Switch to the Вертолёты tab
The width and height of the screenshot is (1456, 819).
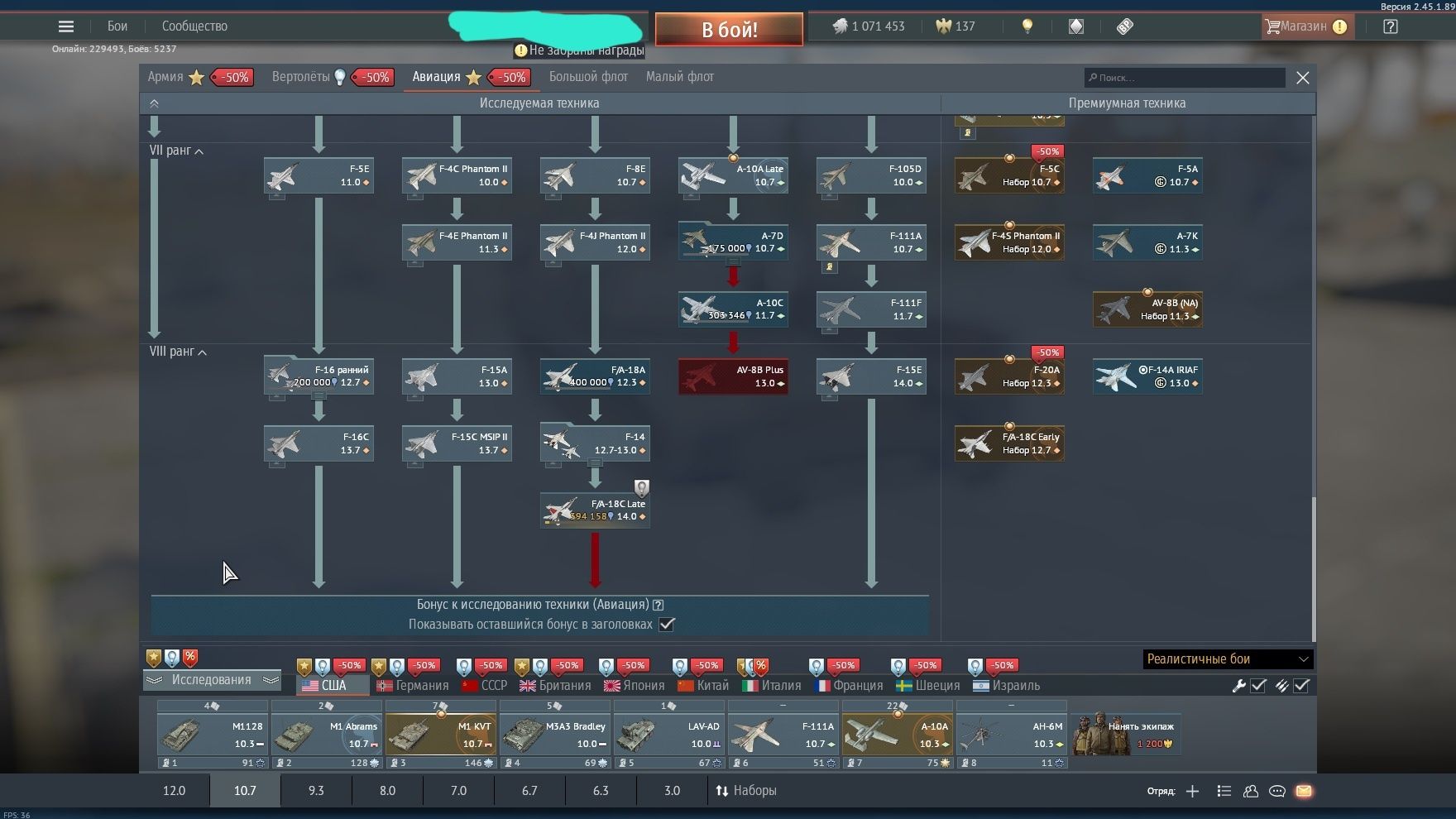pyautogui.click(x=300, y=77)
